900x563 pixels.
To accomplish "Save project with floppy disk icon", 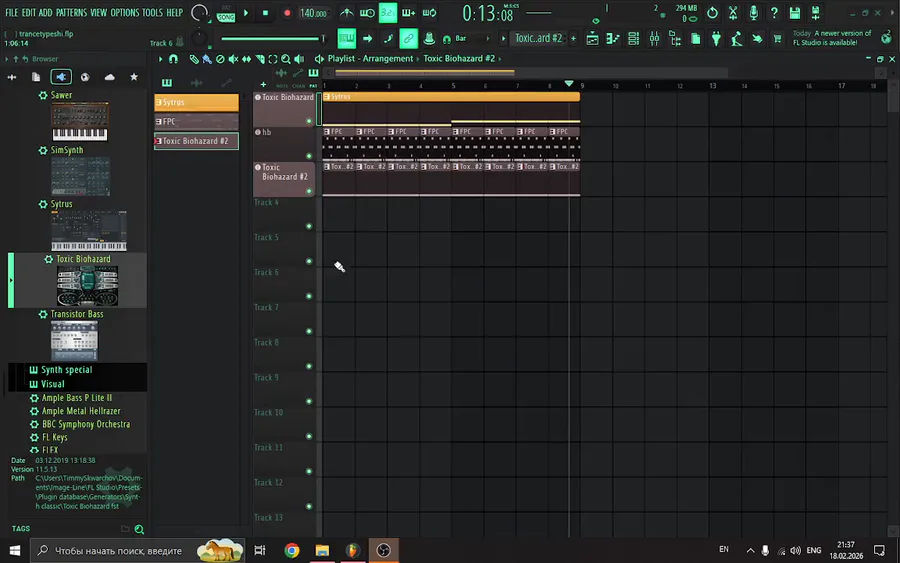I will [x=795, y=13].
